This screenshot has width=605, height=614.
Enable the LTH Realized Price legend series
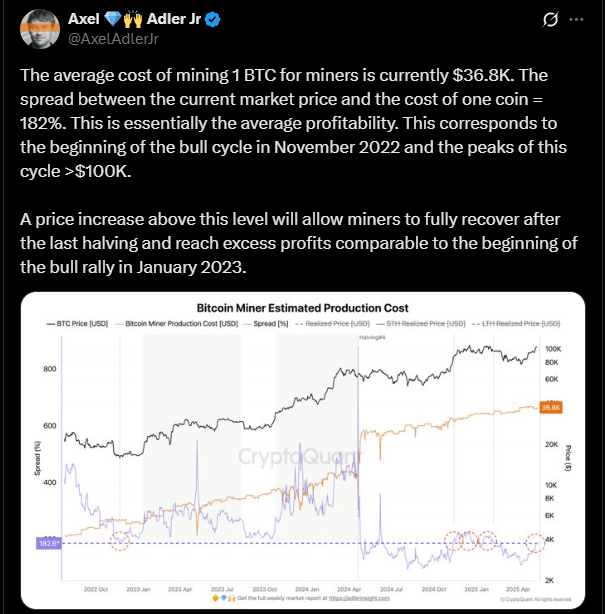(516, 324)
